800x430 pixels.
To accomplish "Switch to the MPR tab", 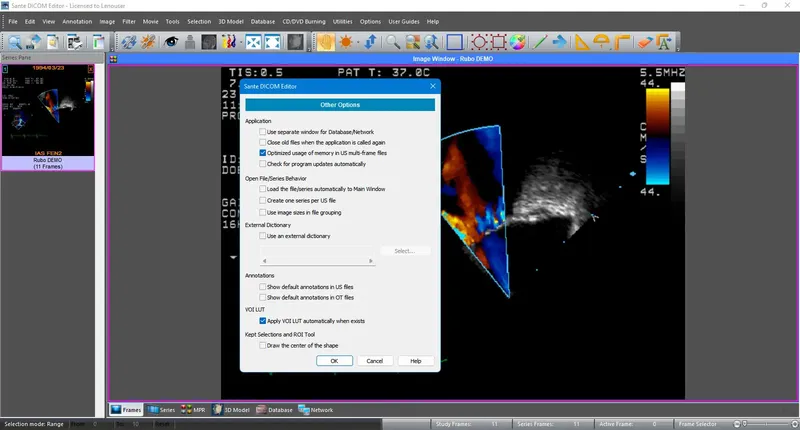I will [193, 410].
